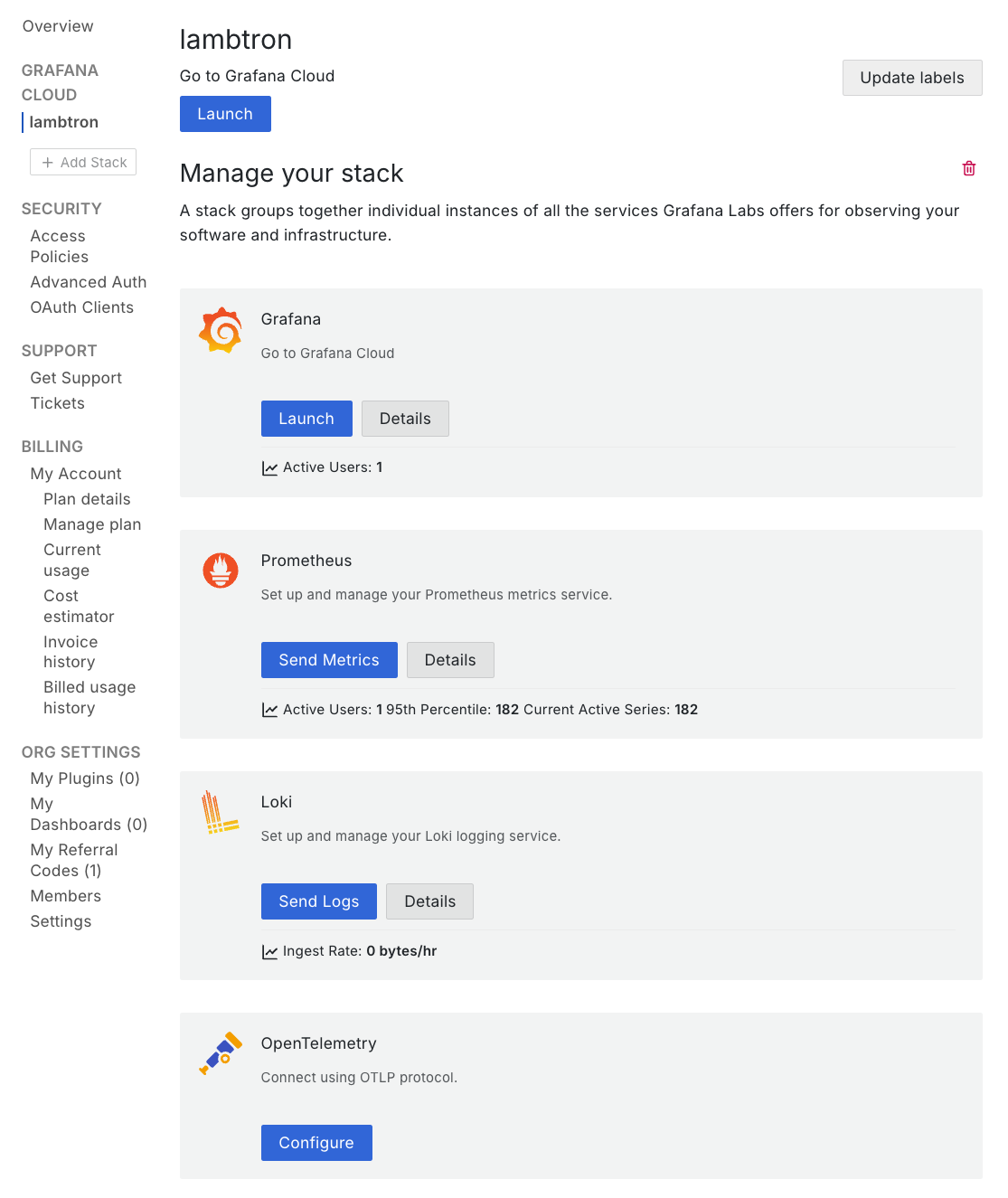Screen dimensions: 1008x1198
Task: Open Details on the Grafana card
Action: pos(405,419)
